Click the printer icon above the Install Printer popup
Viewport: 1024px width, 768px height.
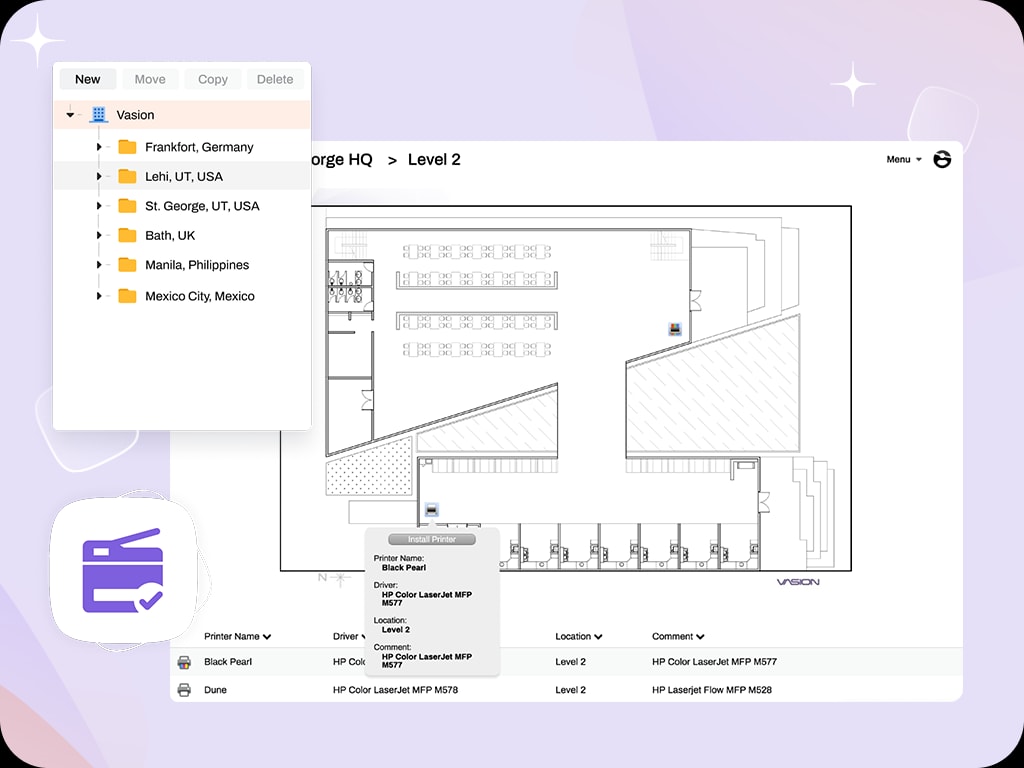[x=431, y=511]
